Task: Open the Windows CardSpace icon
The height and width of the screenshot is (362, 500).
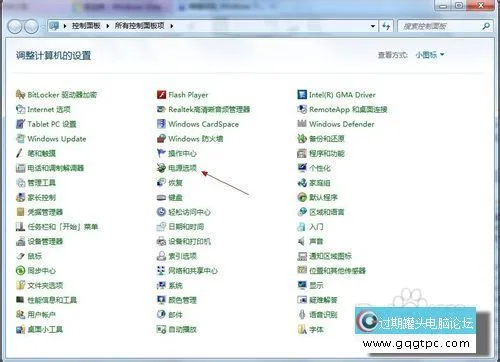Action: tap(161, 124)
